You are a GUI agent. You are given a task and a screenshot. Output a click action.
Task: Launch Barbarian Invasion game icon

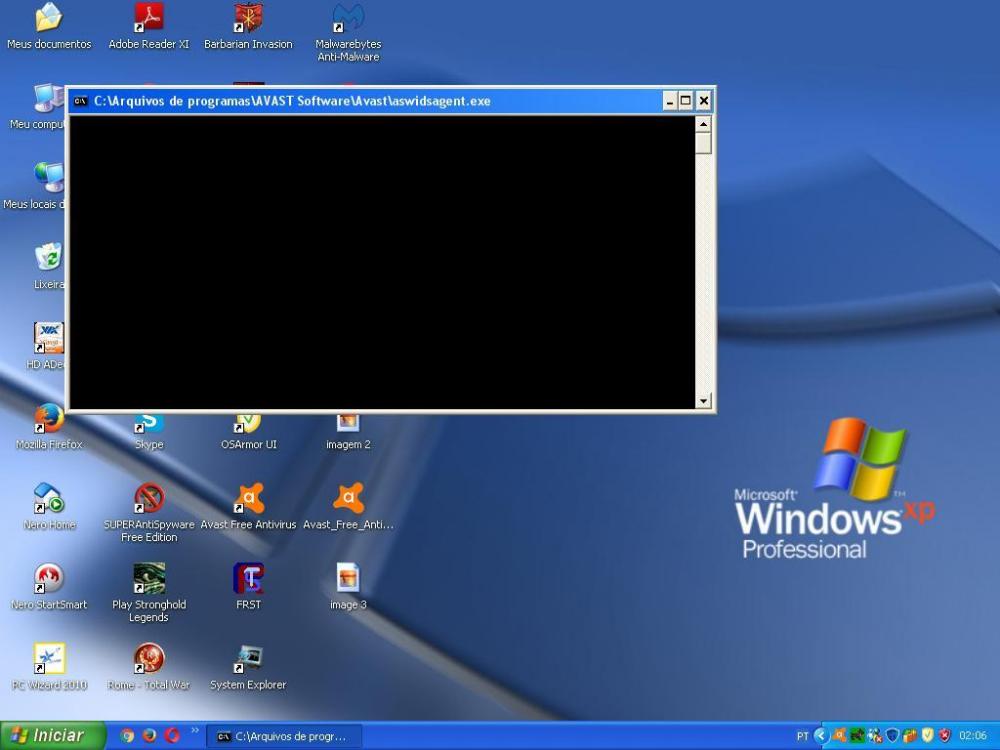tap(248, 20)
